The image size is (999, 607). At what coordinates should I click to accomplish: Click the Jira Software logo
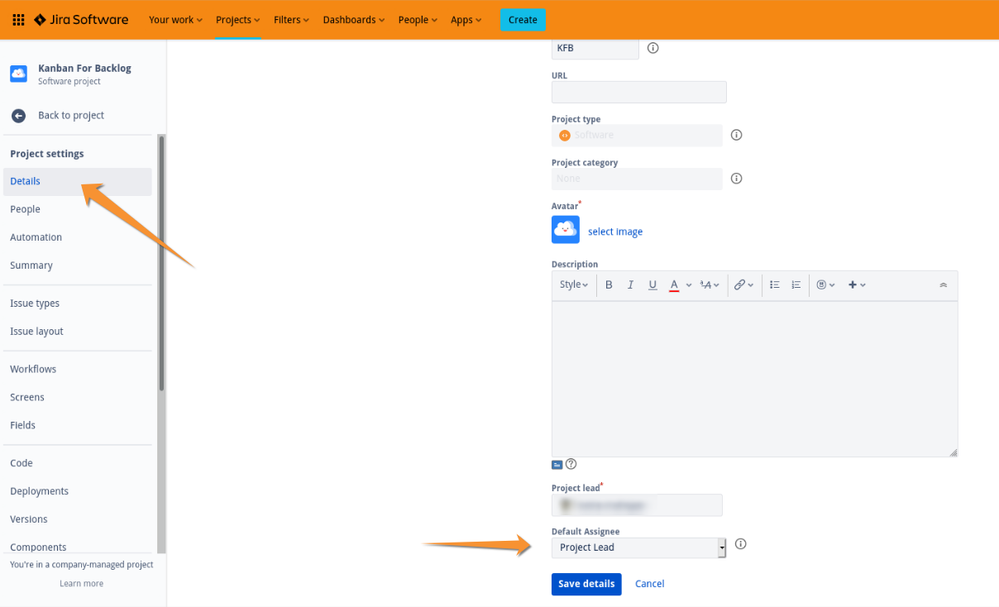point(81,20)
